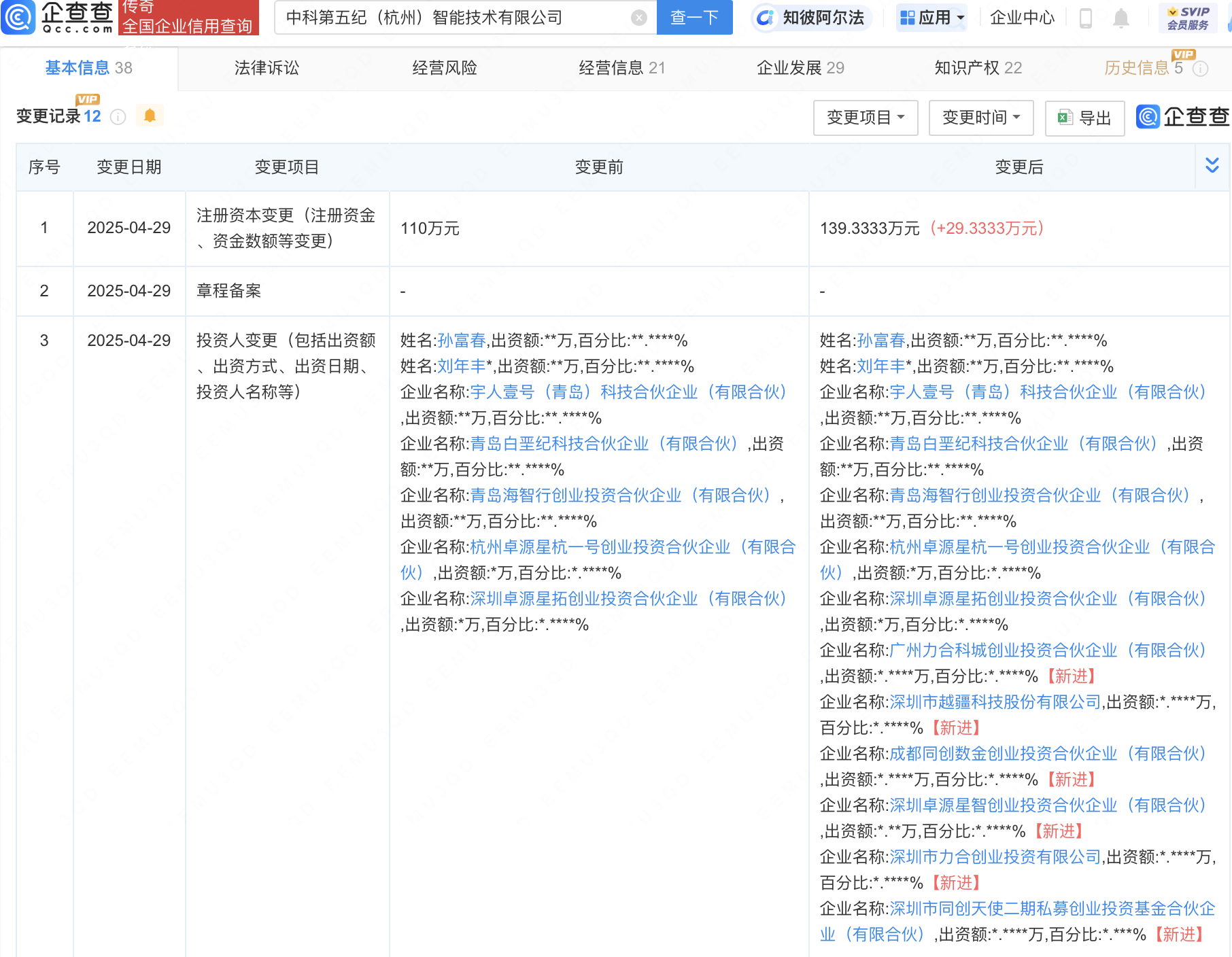Select 章程备案 change item in row 2
The width and height of the screenshot is (1232, 957).
click(228, 291)
